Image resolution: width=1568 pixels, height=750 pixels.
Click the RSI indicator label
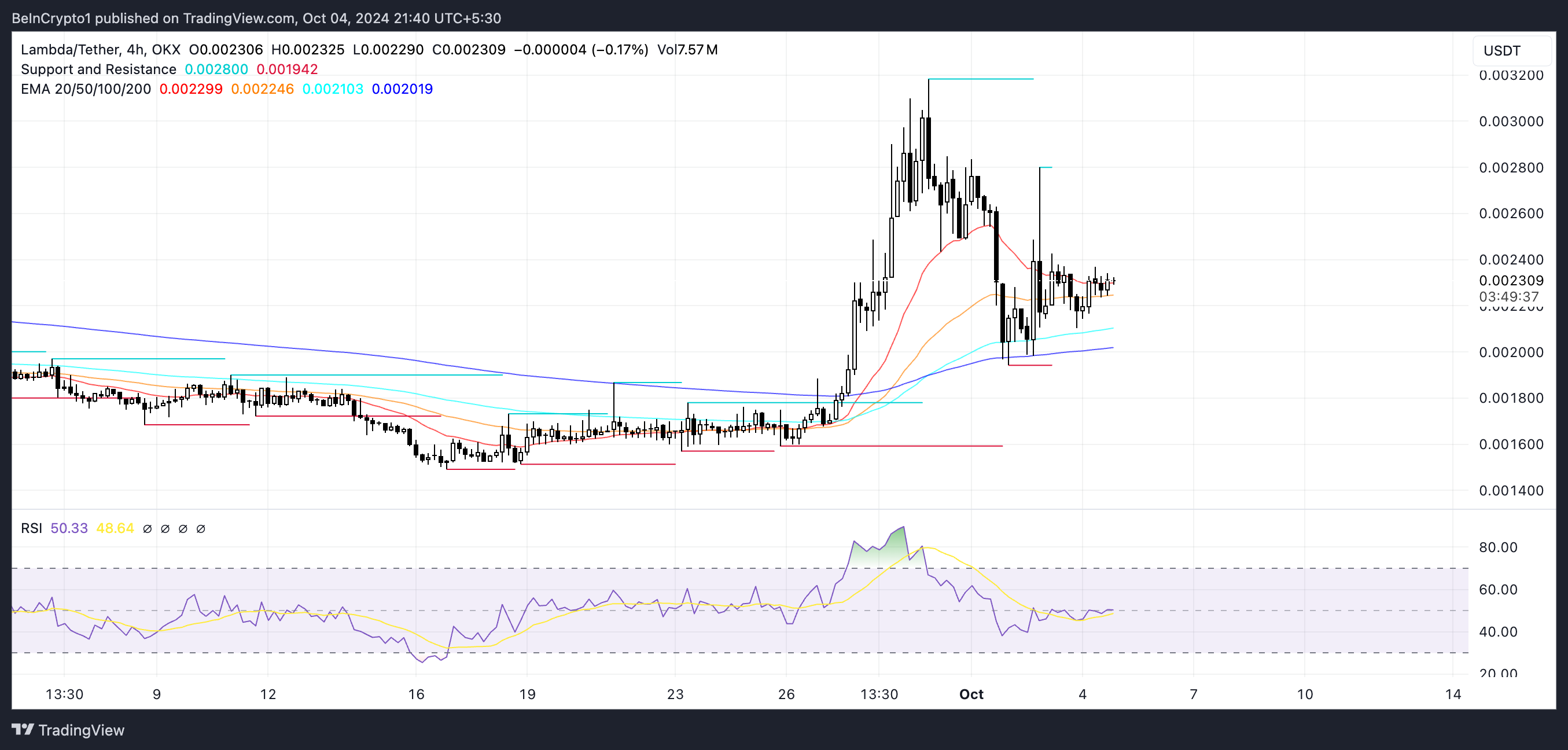[x=31, y=528]
